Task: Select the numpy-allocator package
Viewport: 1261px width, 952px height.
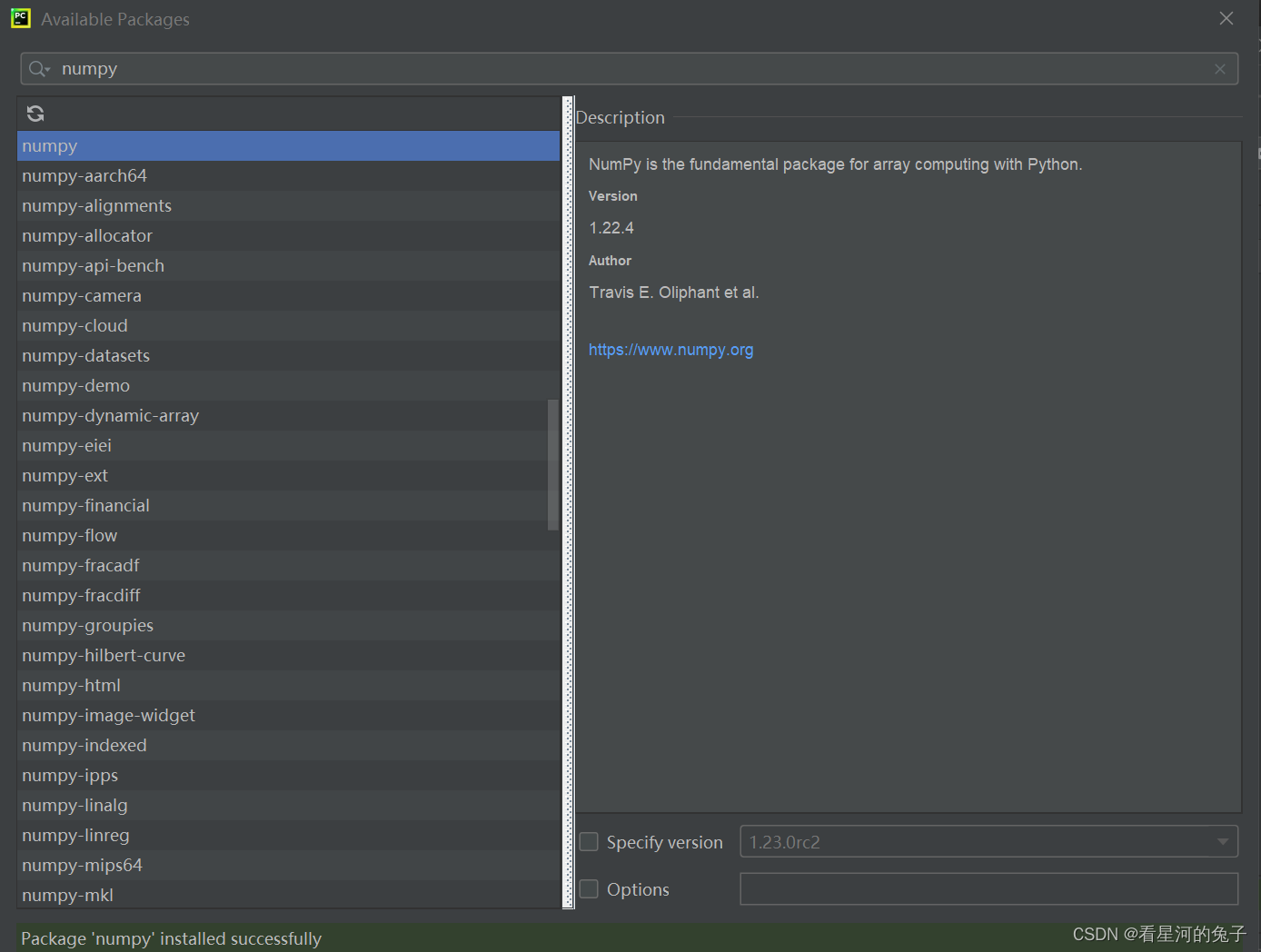Action: point(289,236)
